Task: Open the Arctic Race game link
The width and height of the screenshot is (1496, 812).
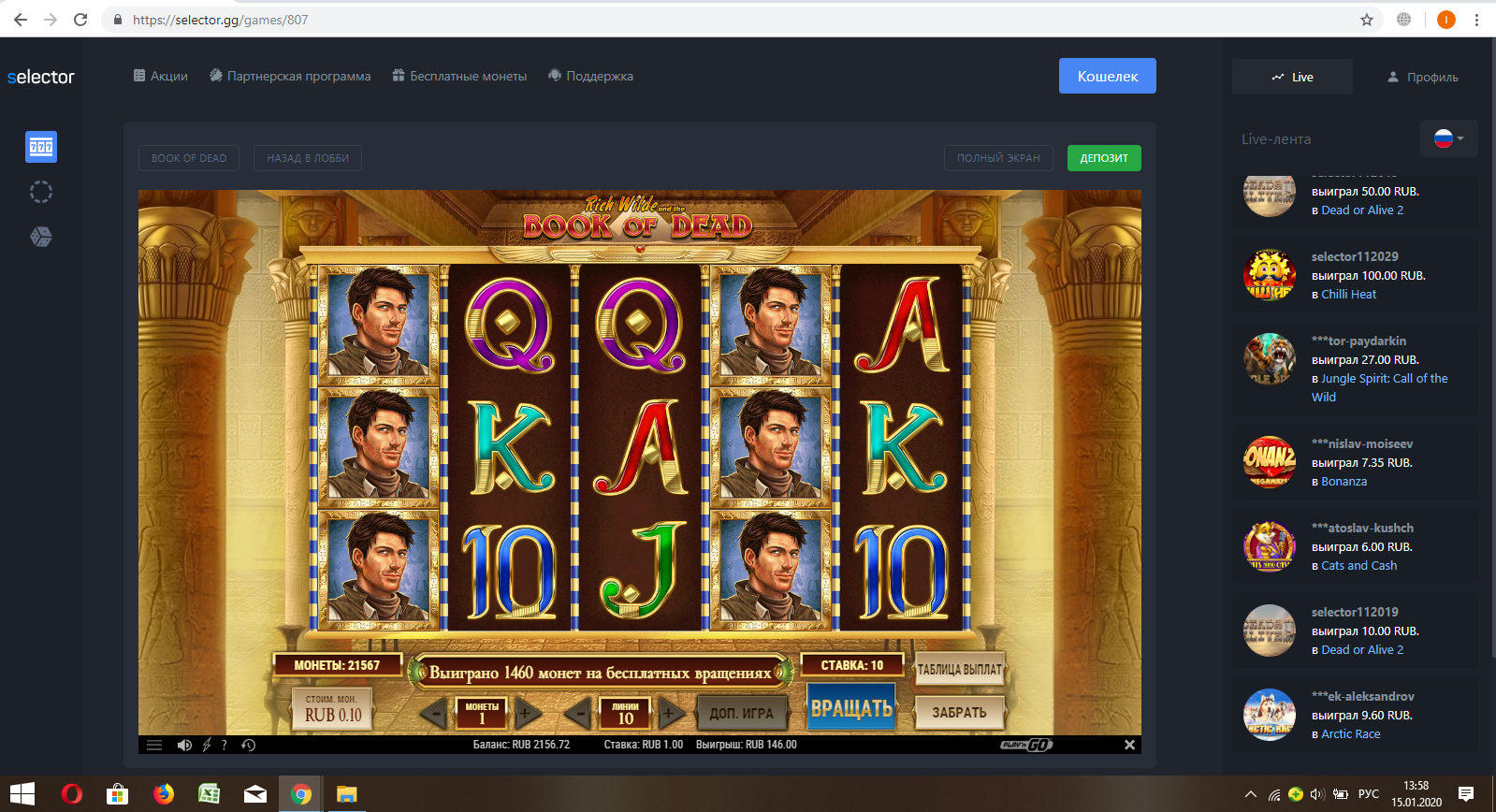Action: coord(1351,734)
